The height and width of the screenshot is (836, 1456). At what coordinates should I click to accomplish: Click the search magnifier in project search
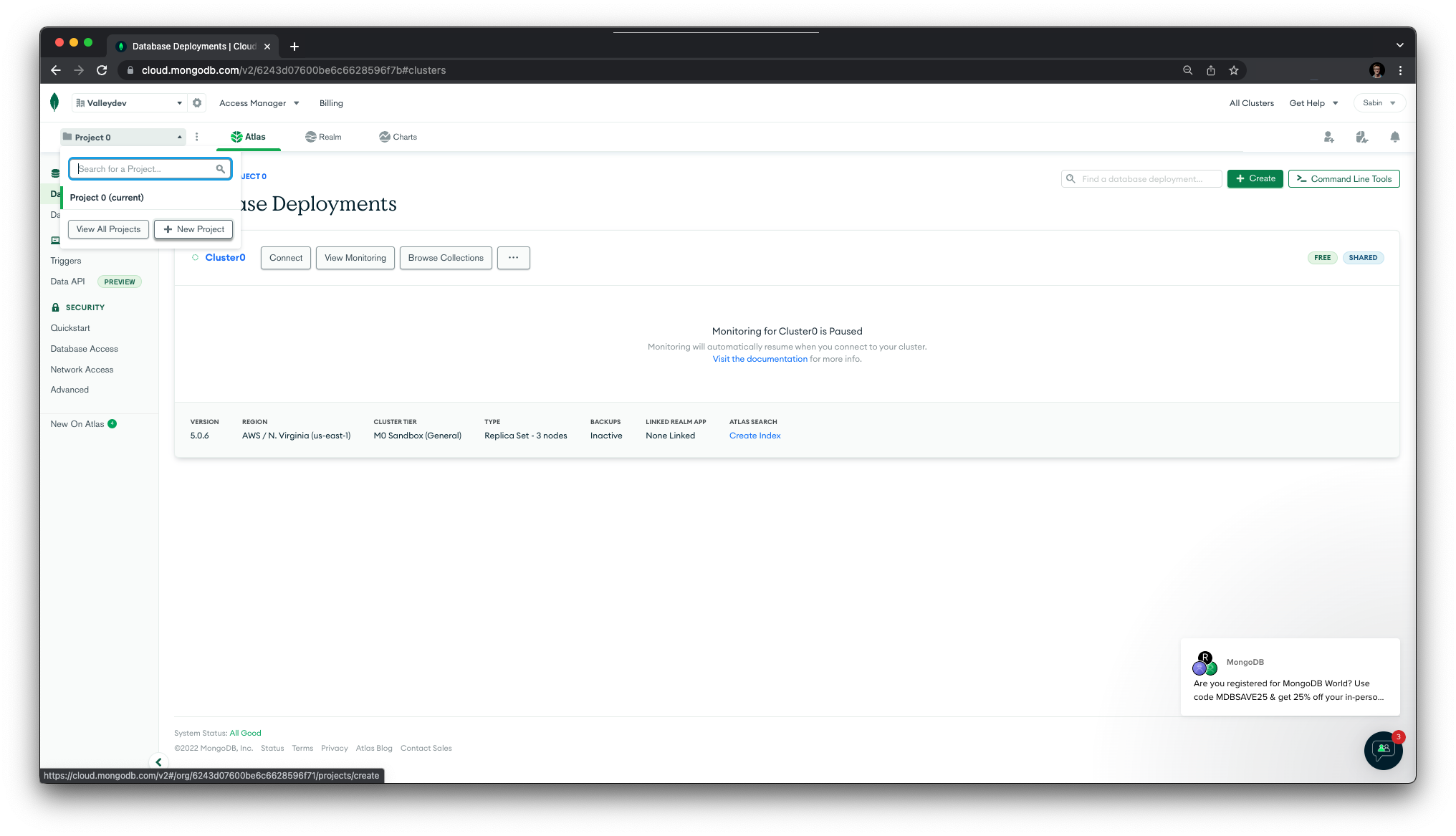pyautogui.click(x=221, y=169)
